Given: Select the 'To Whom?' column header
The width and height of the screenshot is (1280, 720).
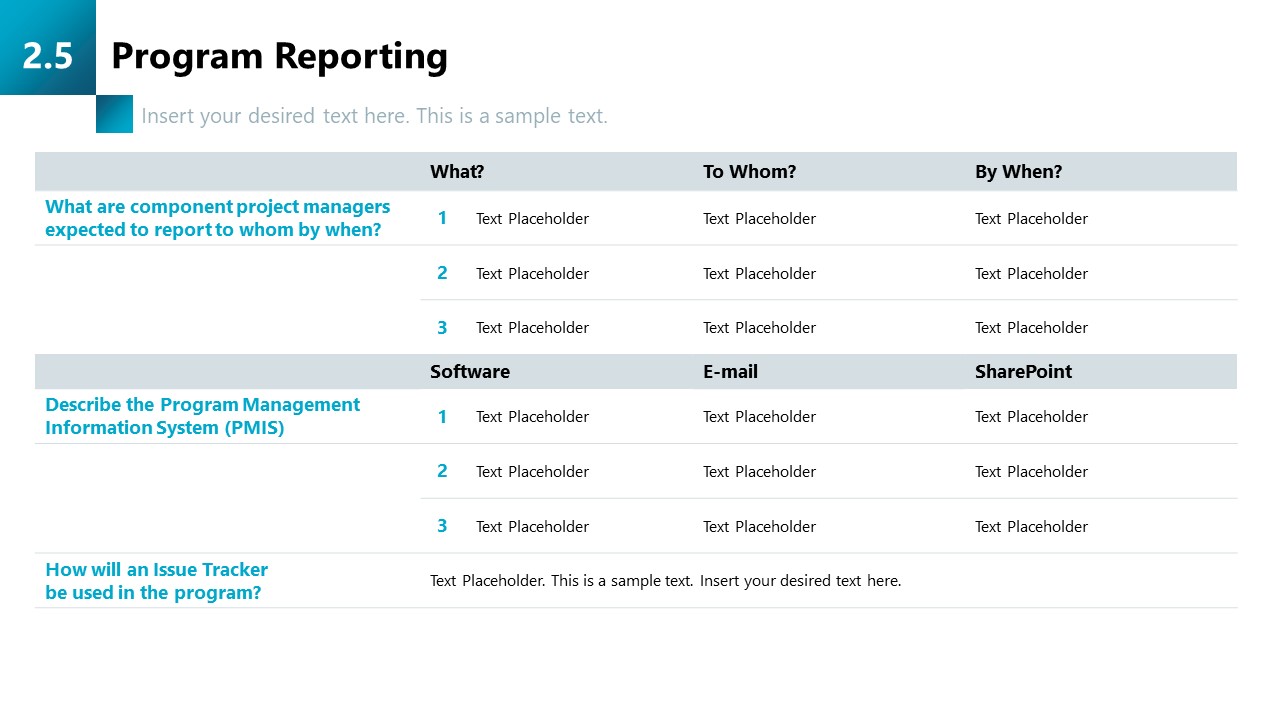Looking at the screenshot, I should pos(749,172).
